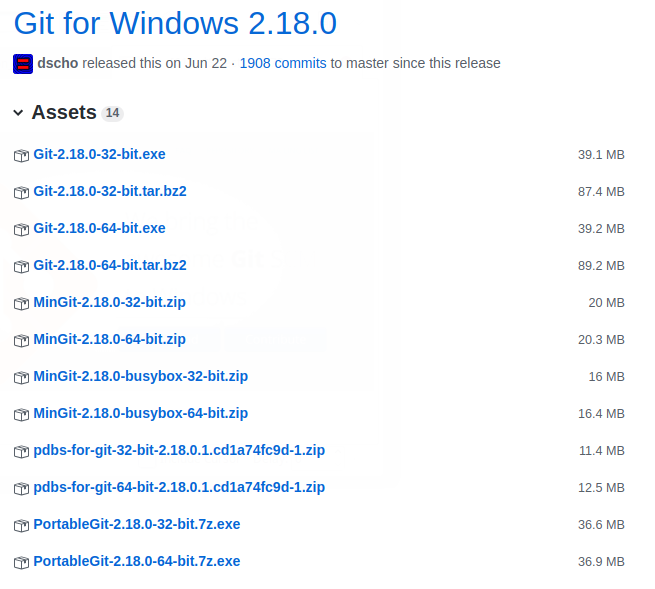Click package icon beside MinGit-2.18.0-64-bit.zip
The image size is (655, 589).
21,340
